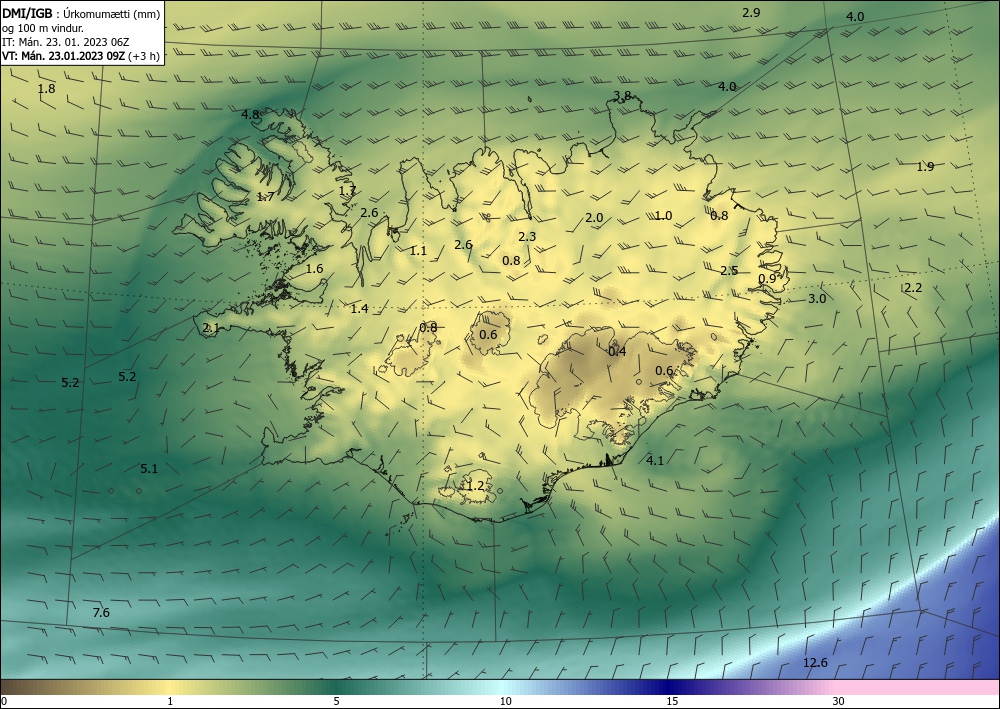Click the 4.8 value near the Westfjords

[x=251, y=115]
